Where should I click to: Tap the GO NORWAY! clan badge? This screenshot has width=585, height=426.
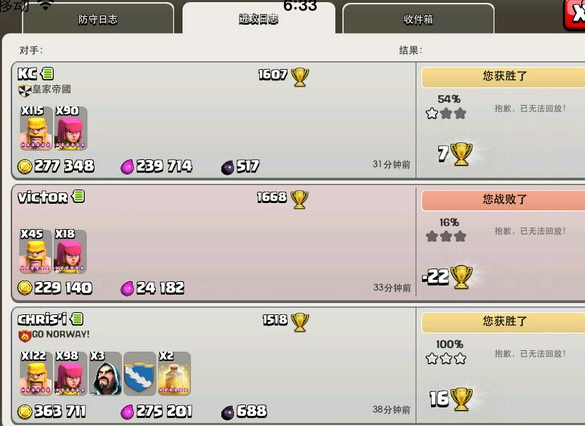pos(25,336)
